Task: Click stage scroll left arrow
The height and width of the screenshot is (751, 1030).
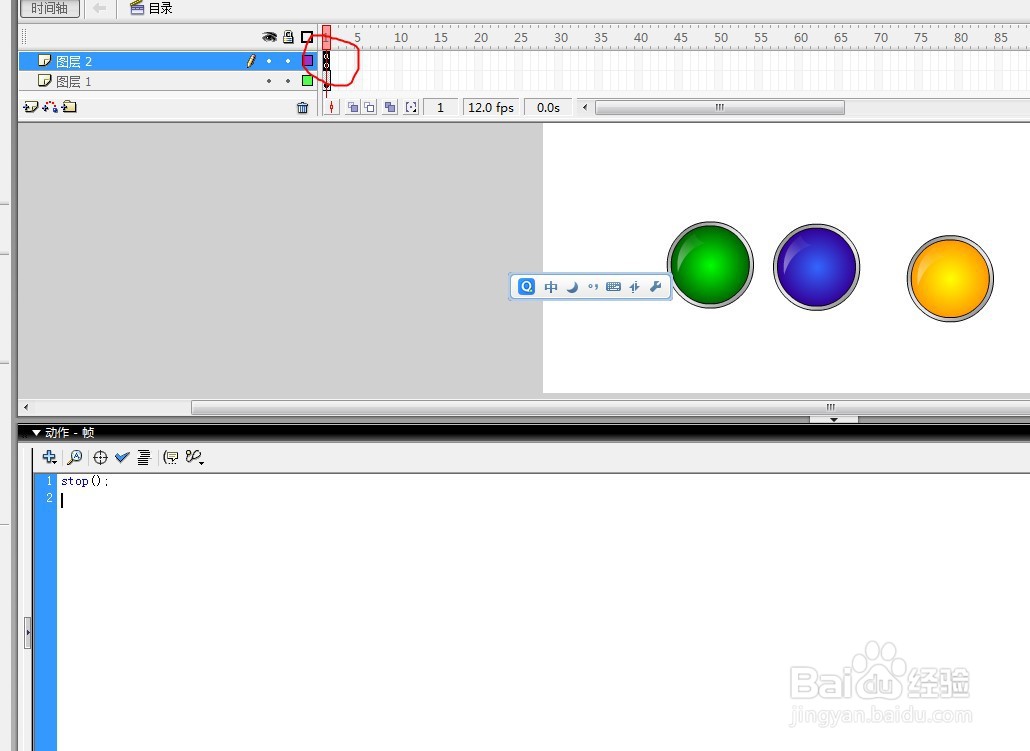Action: click(26, 407)
